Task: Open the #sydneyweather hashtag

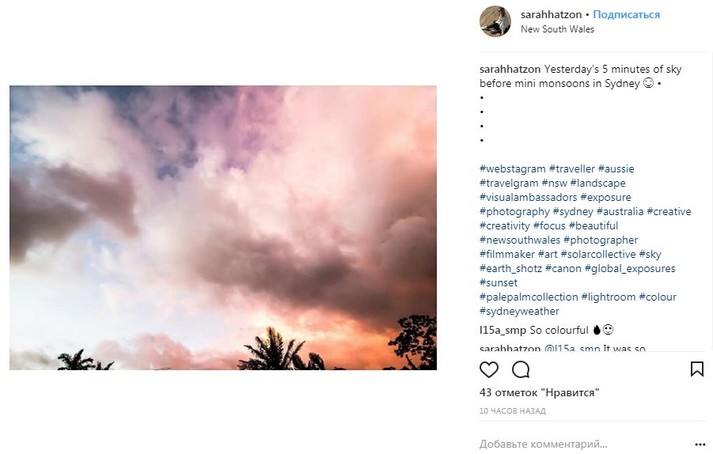Action: tap(519, 311)
